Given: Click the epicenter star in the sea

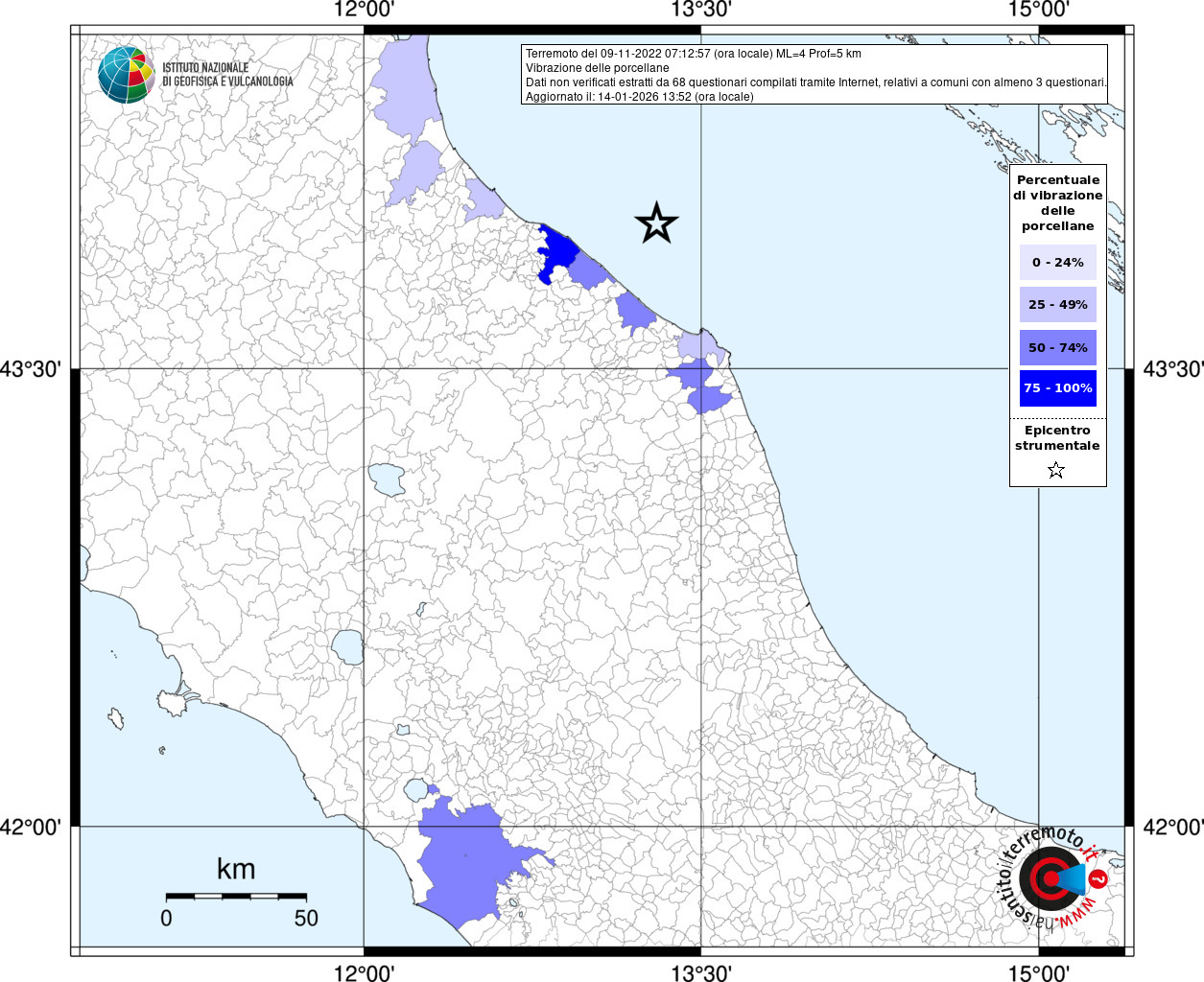Looking at the screenshot, I should [x=656, y=222].
